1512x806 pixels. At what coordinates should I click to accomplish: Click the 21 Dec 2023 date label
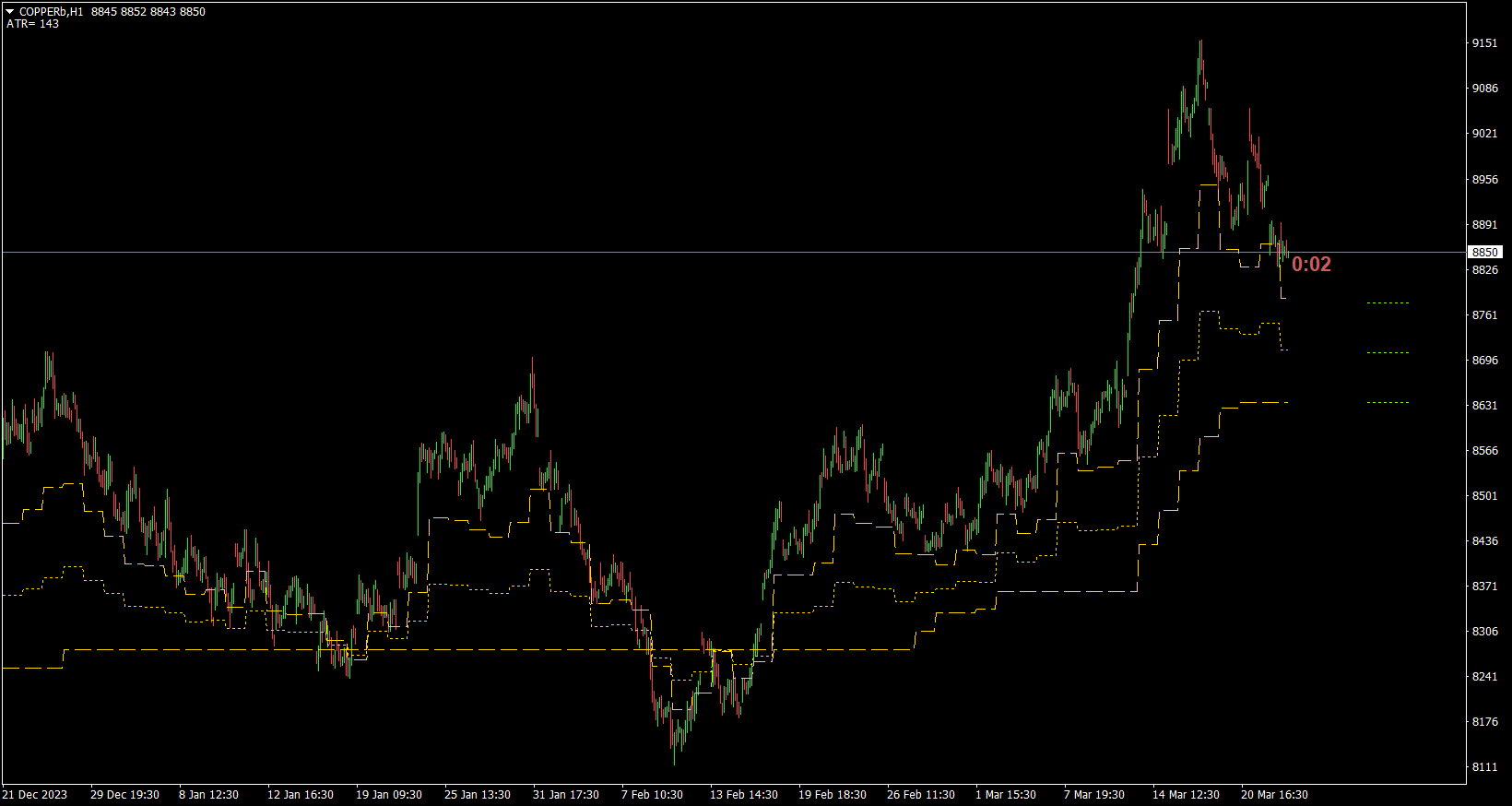coord(35,795)
